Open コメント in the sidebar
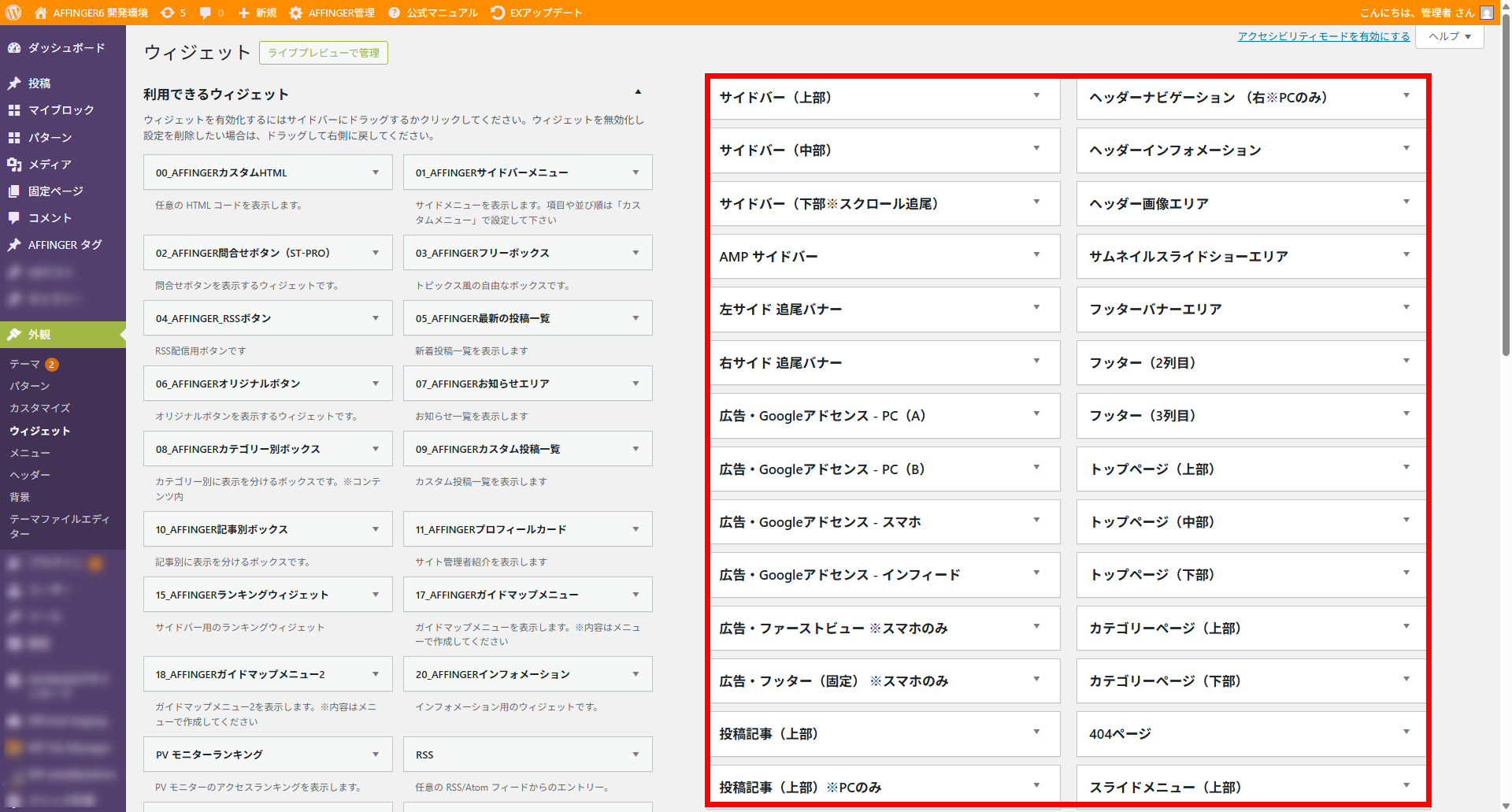Viewport: 1512px width, 812px height. [x=63, y=217]
